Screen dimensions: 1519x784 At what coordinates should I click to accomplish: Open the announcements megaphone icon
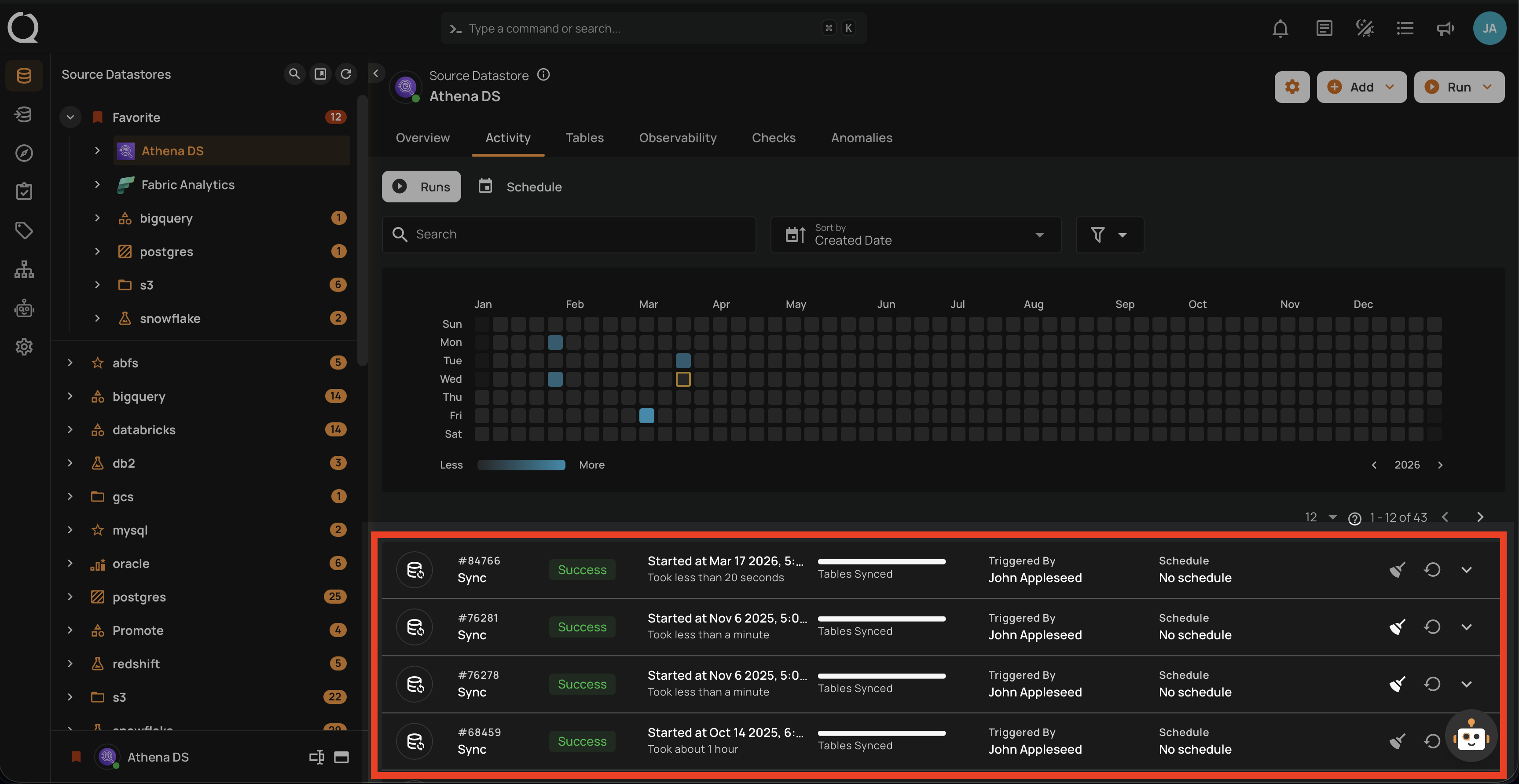1445,28
